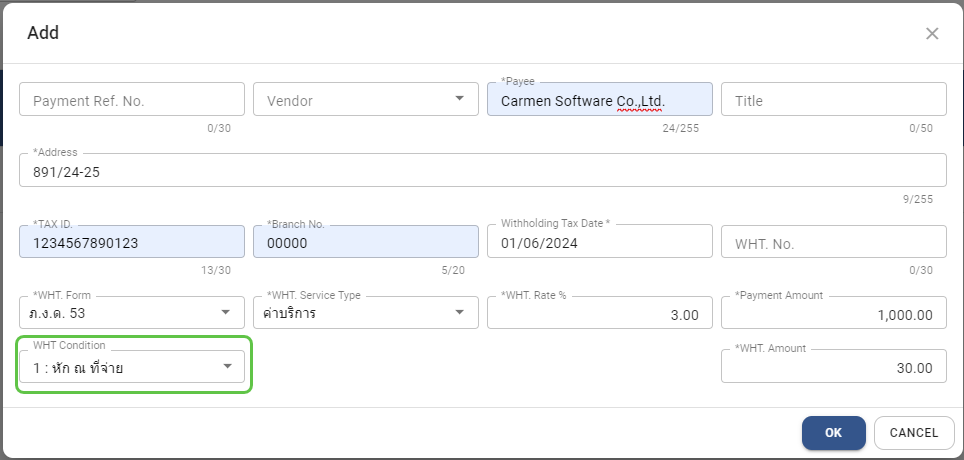Click the Address field showing 891/24-25
This screenshot has height=460, width=964.
coord(482,171)
